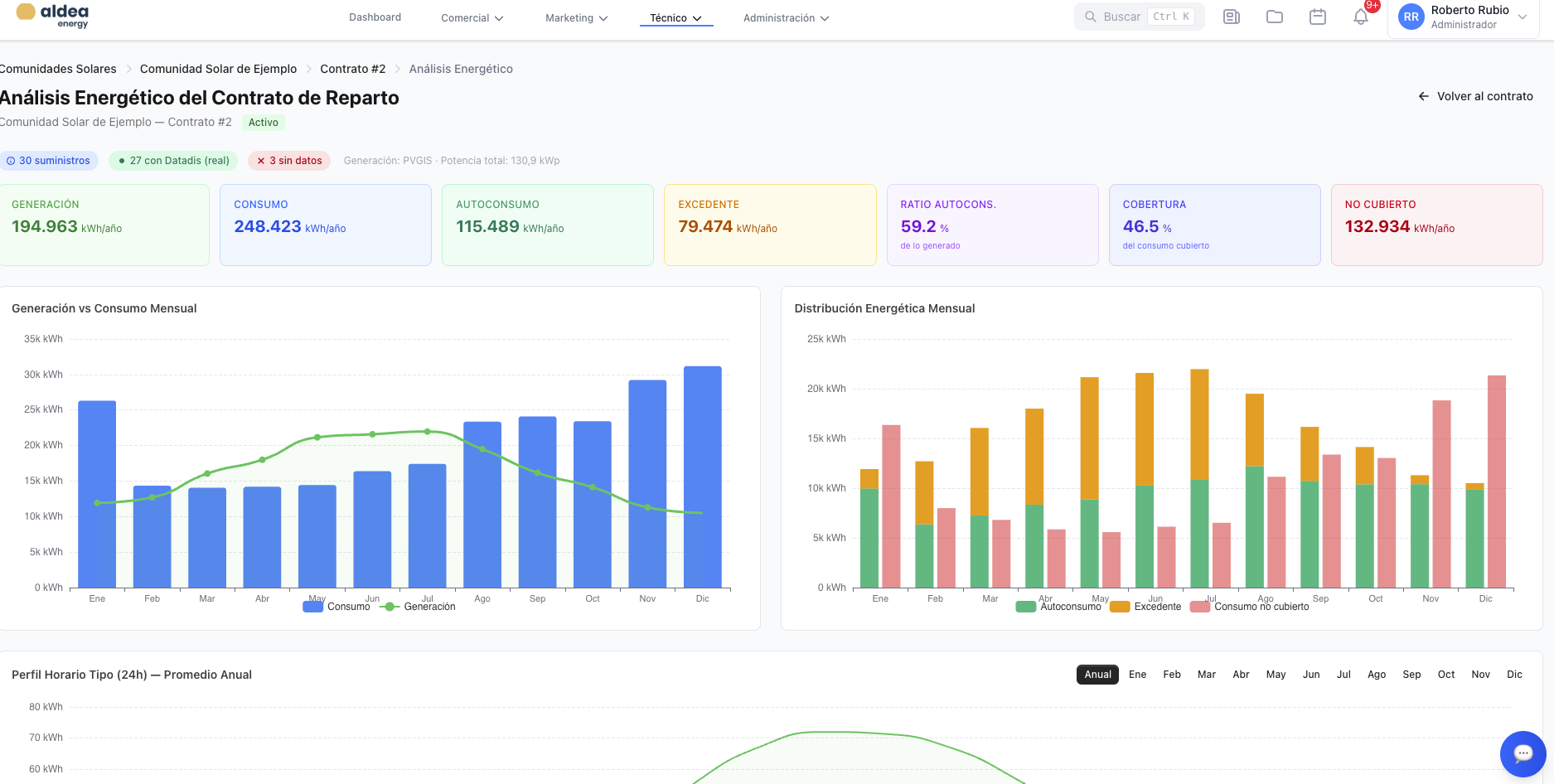Open the calendar icon in header
Screen dimensions: 1554x784
pos(1318,17)
